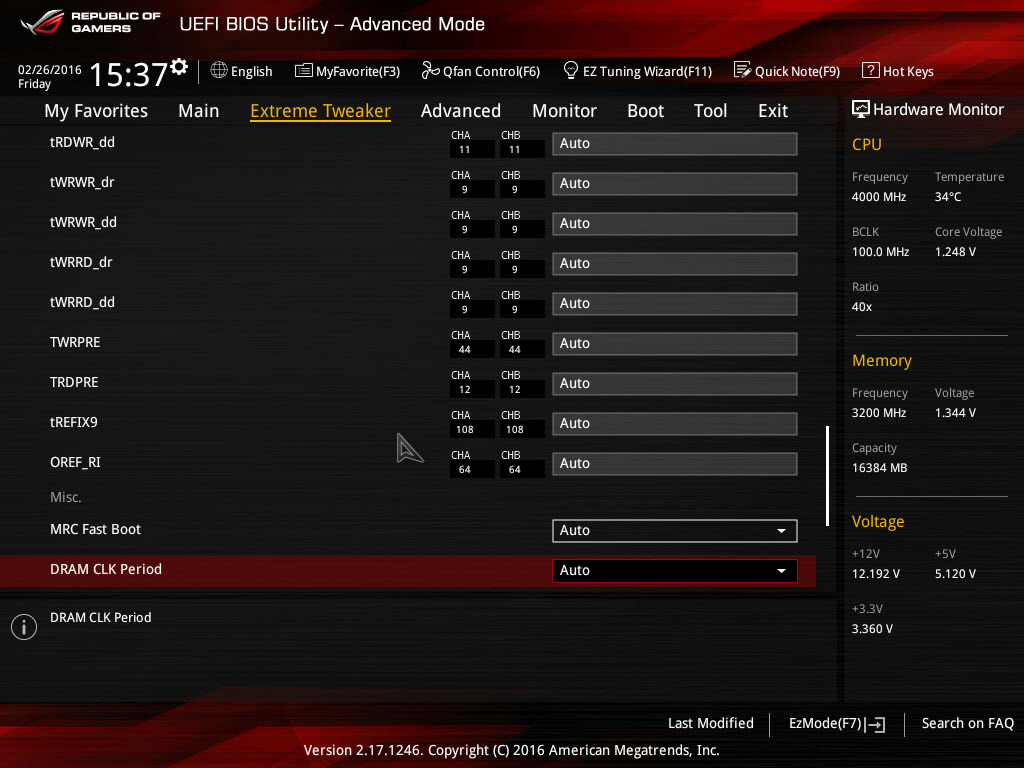
Task: Click the TWRPRE Auto value field
Action: [675, 344]
